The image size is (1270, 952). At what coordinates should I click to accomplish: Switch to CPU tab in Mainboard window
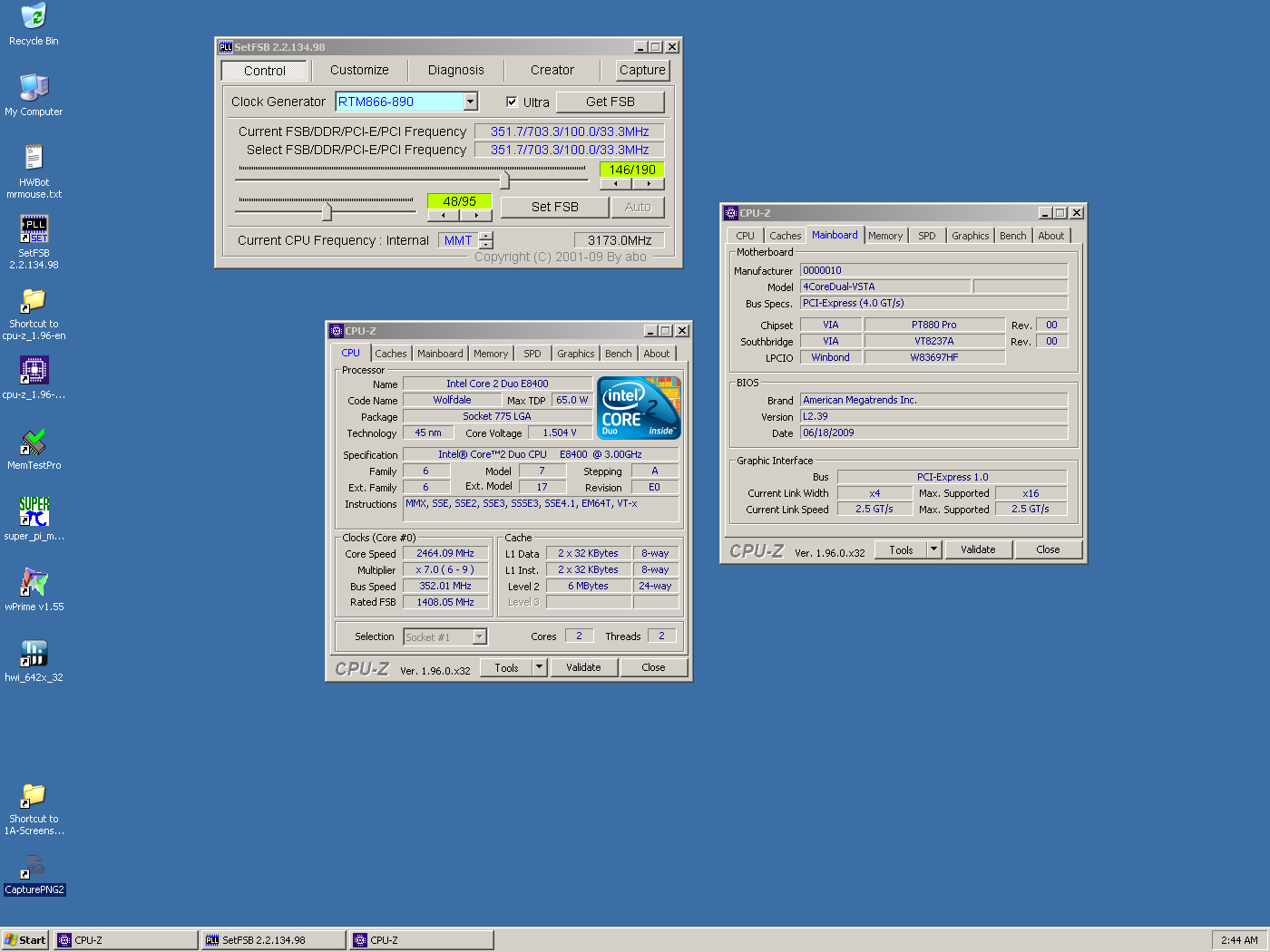(x=746, y=236)
